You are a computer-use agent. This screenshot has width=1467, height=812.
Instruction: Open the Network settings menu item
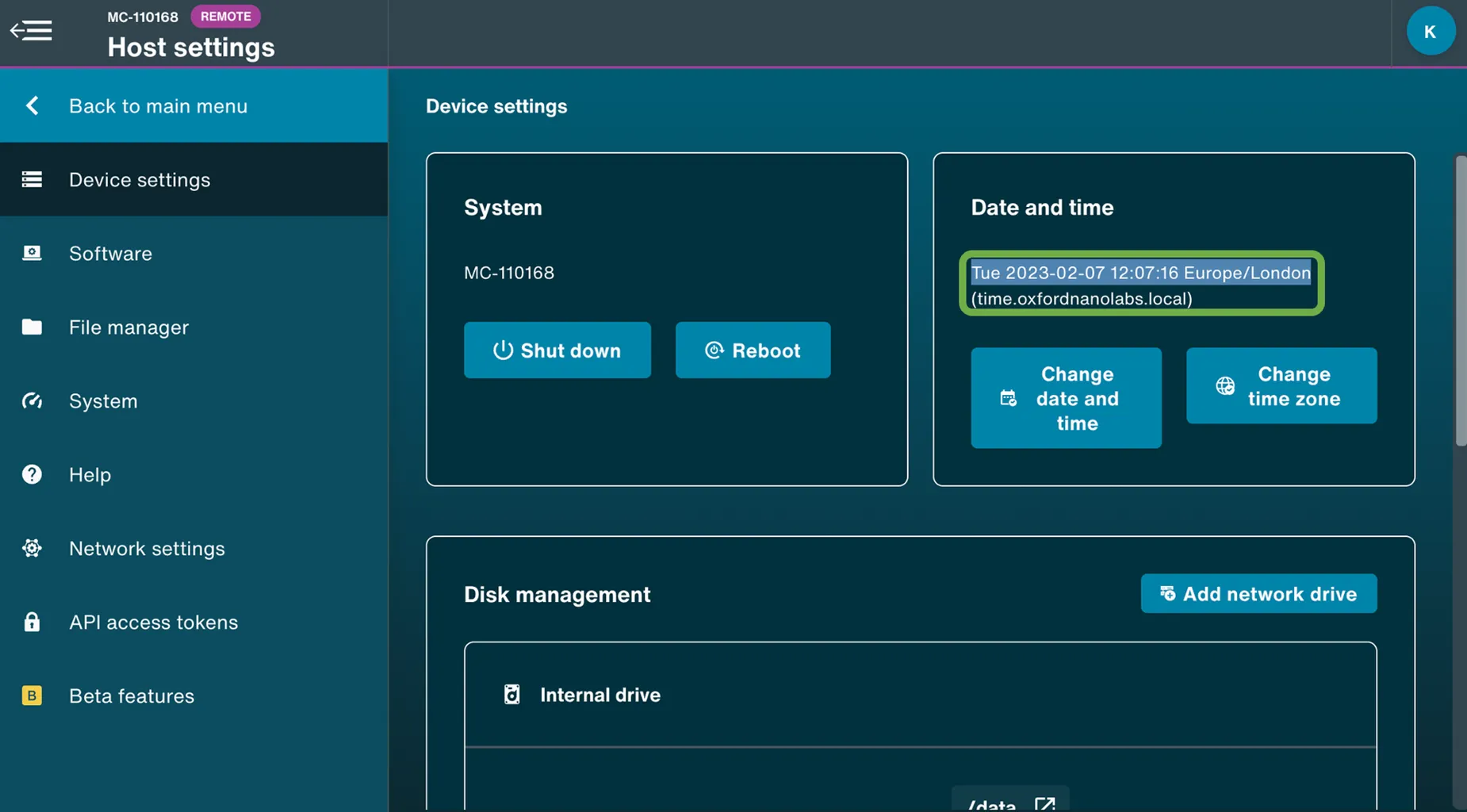(147, 548)
